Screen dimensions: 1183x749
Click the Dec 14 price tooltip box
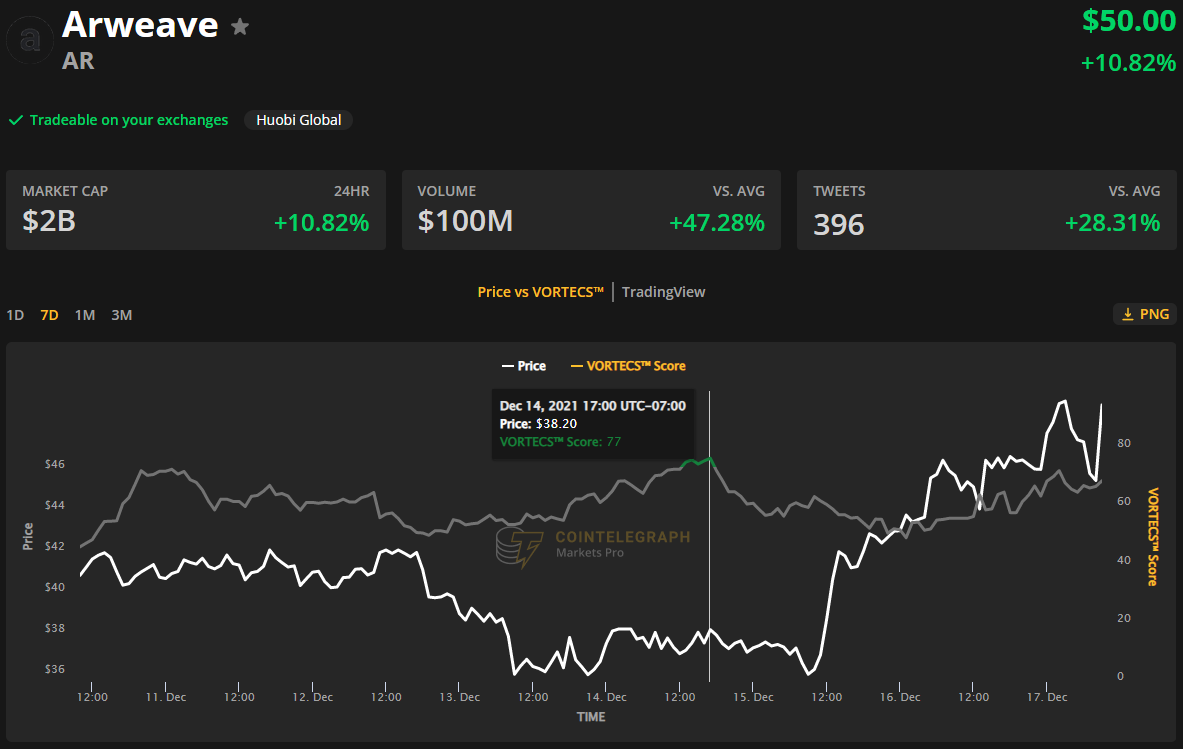coord(593,424)
